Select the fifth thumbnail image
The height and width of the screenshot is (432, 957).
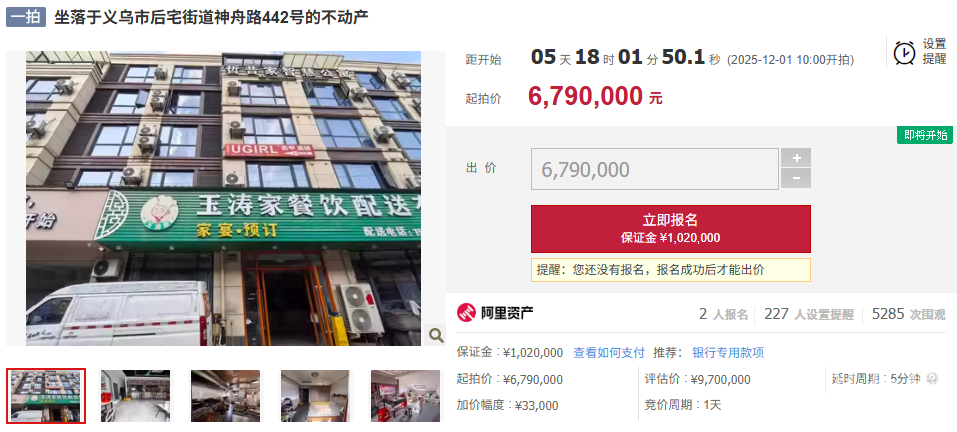[x=405, y=396]
